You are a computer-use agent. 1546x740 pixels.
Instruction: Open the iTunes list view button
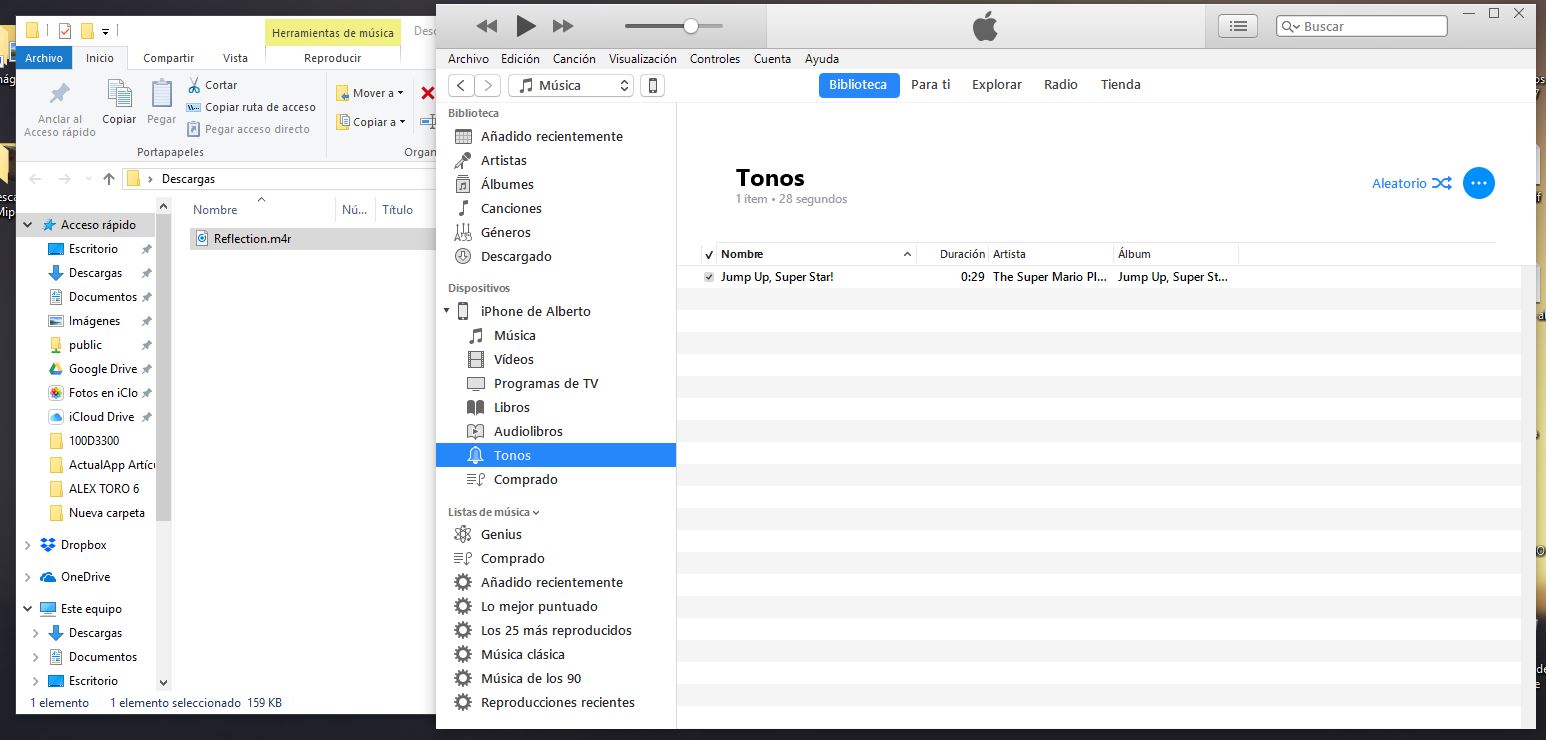coord(1238,27)
